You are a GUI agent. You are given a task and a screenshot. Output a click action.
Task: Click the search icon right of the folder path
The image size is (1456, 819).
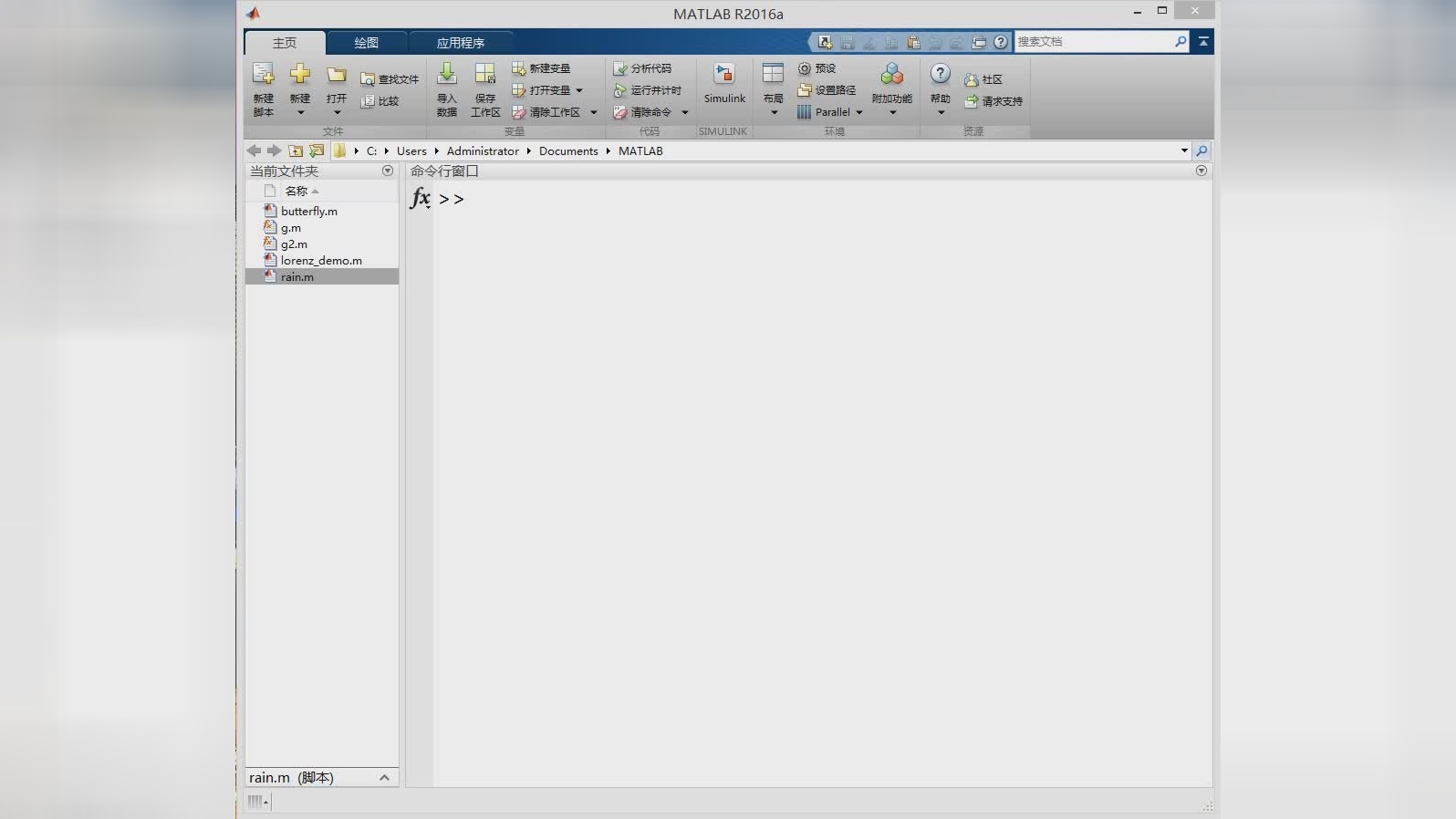tap(1201, 150)
